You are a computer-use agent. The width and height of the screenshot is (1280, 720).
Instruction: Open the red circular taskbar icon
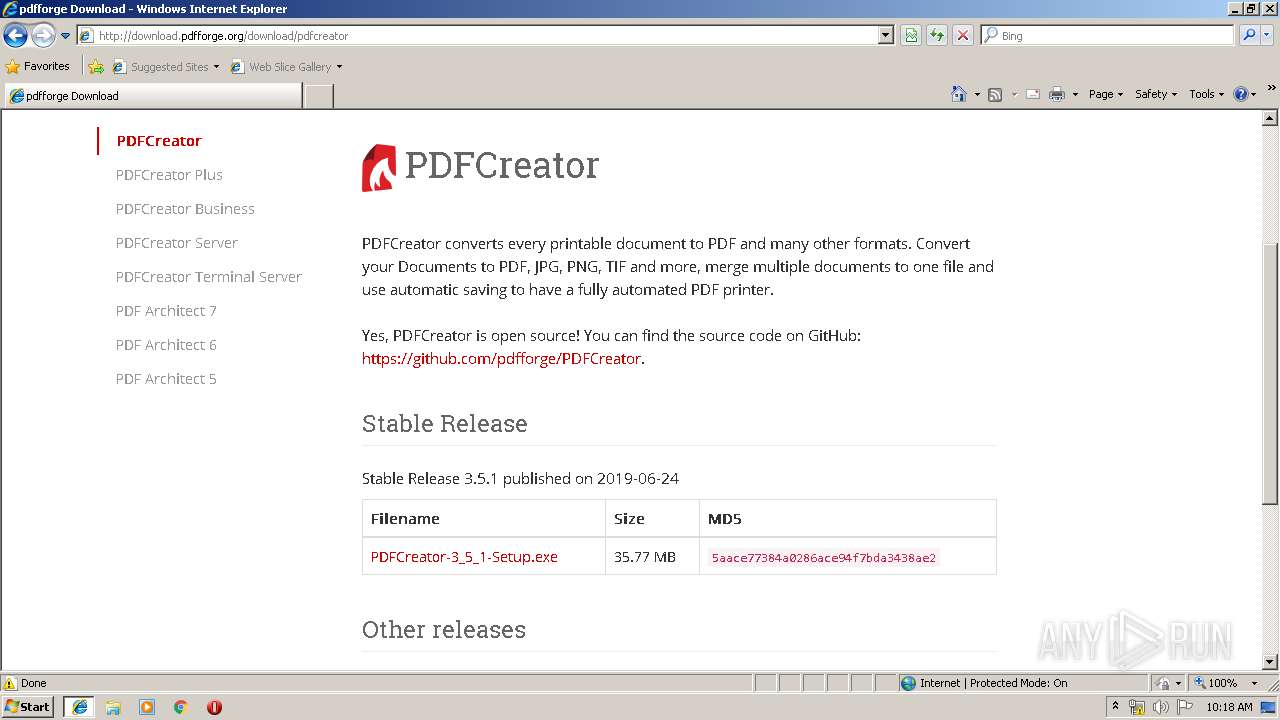click(214, 707)
